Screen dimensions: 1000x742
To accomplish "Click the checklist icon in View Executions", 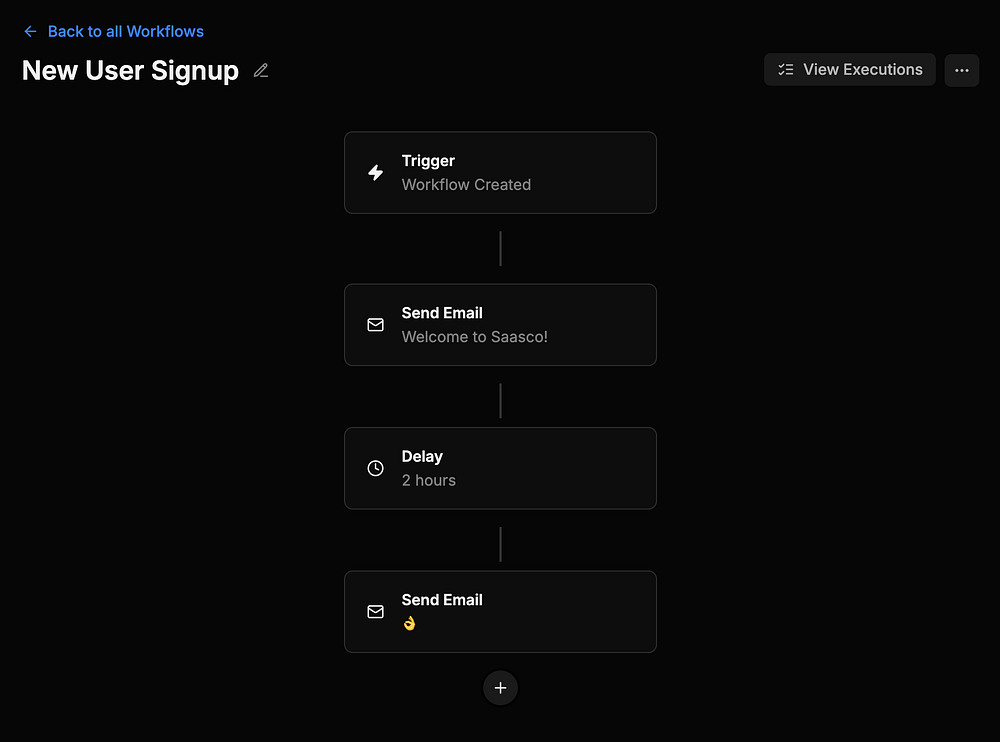I will [x=786, y=70].
